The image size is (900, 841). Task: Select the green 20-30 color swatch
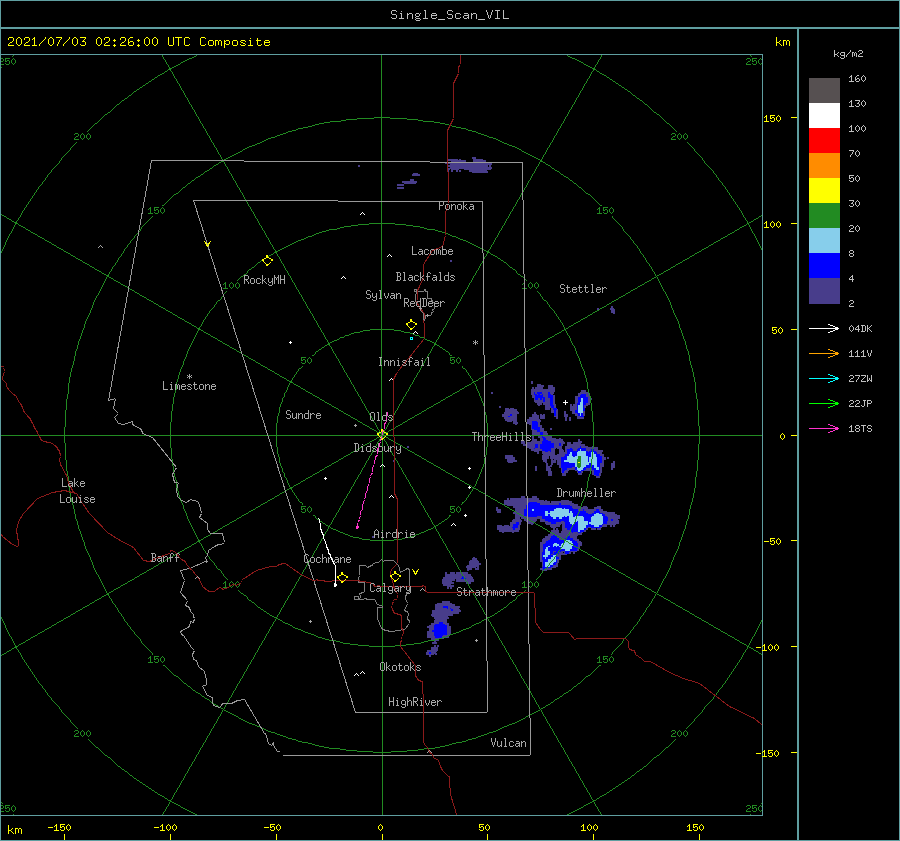824,216
